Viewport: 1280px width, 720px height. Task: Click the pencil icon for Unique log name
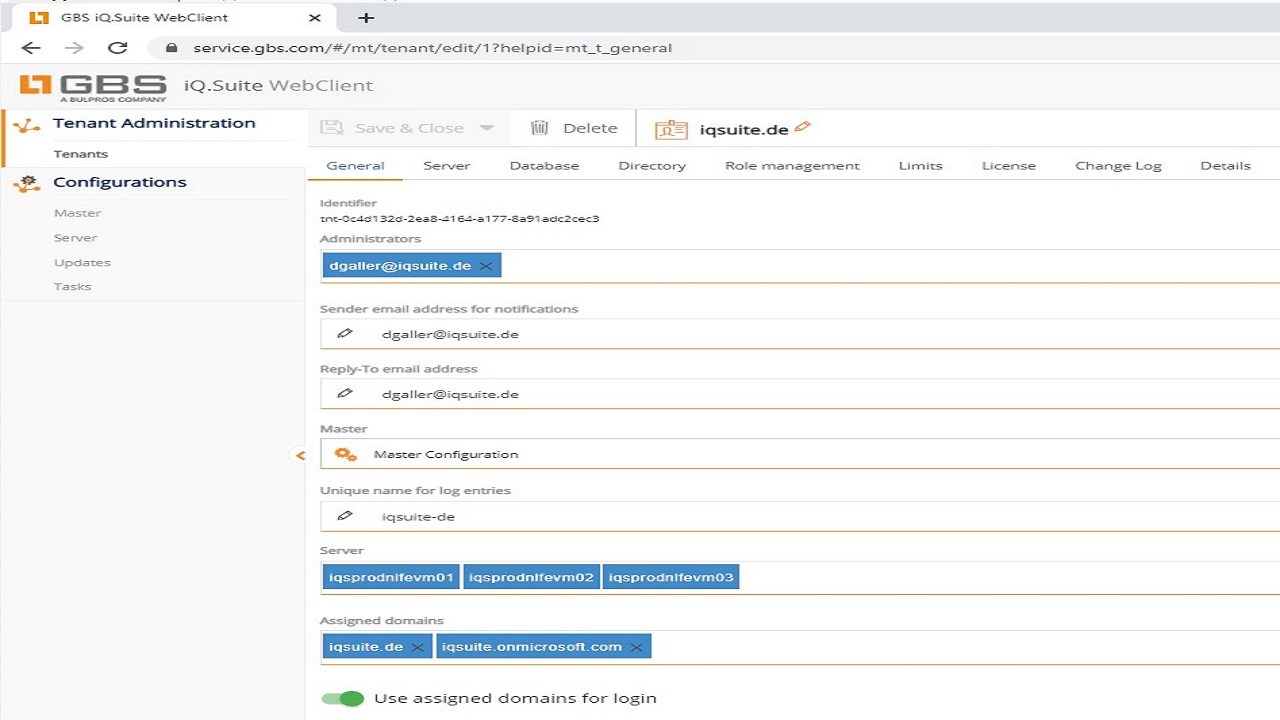click(345, 516)
